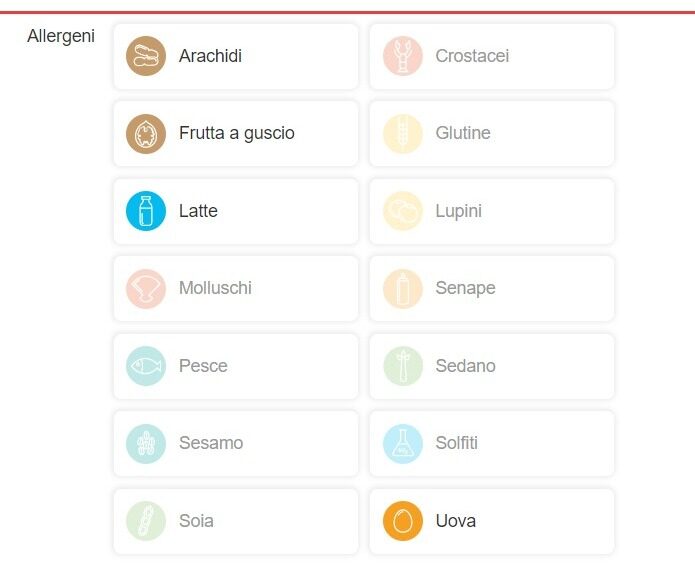Enable the Lupini allergen option
695x572 pixels.
pyautogui.click(x=492, y=211)
